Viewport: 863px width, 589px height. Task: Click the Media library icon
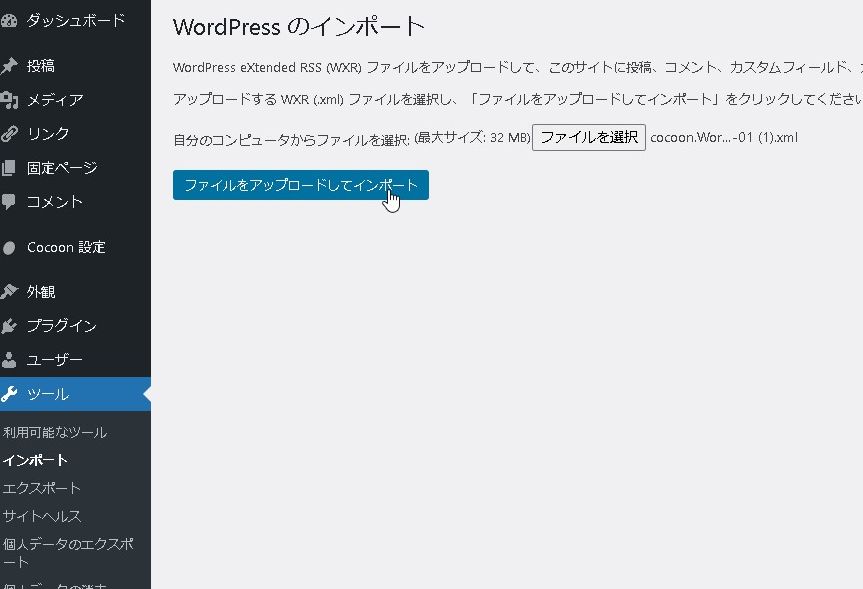9,100
